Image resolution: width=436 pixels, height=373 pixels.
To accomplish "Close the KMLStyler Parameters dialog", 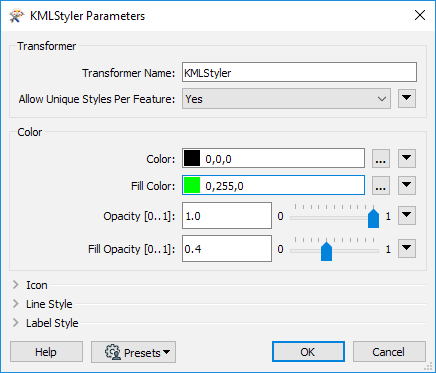I will (x=420, y=15).
